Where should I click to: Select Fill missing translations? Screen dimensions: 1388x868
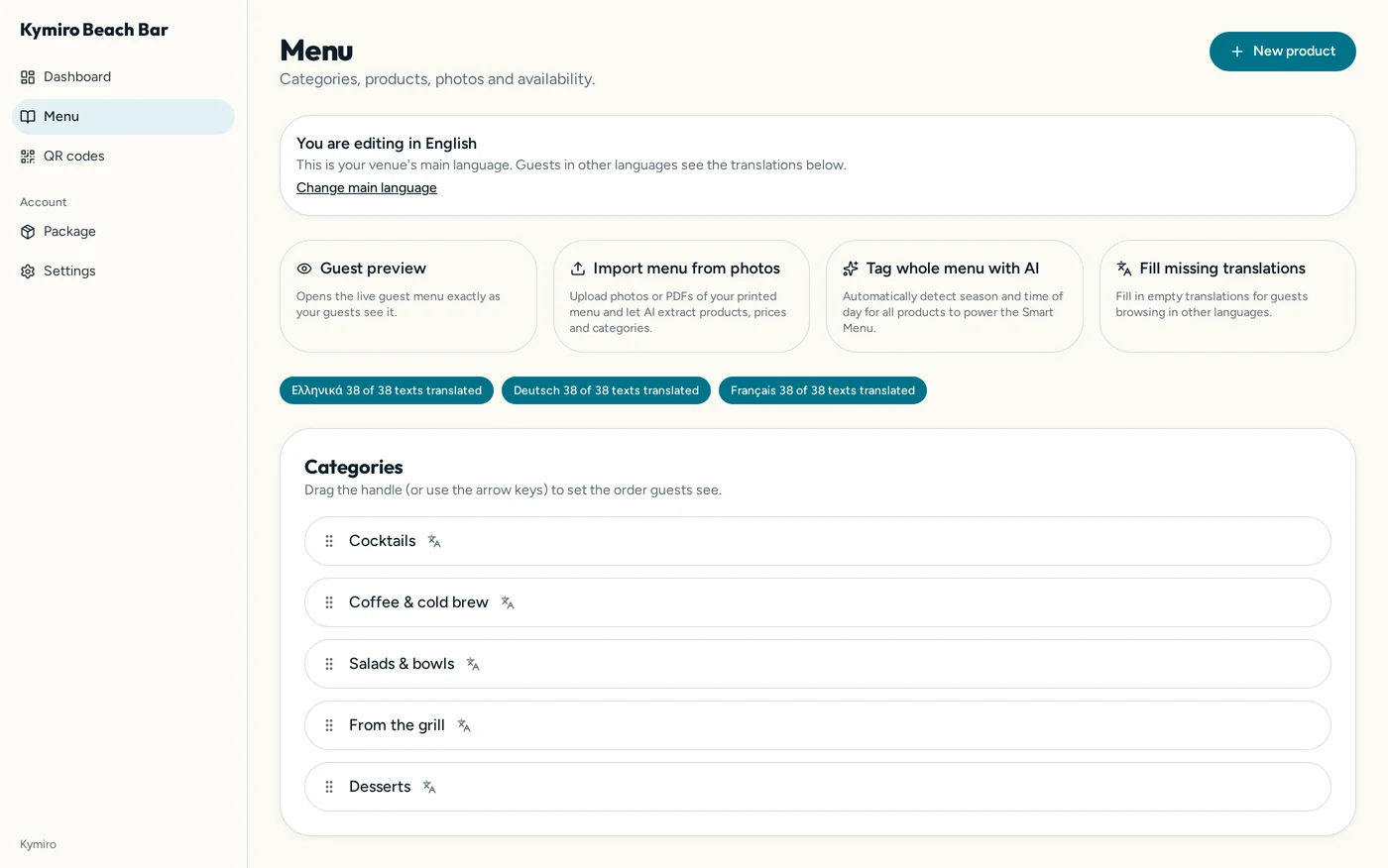tap(1227, 296)
